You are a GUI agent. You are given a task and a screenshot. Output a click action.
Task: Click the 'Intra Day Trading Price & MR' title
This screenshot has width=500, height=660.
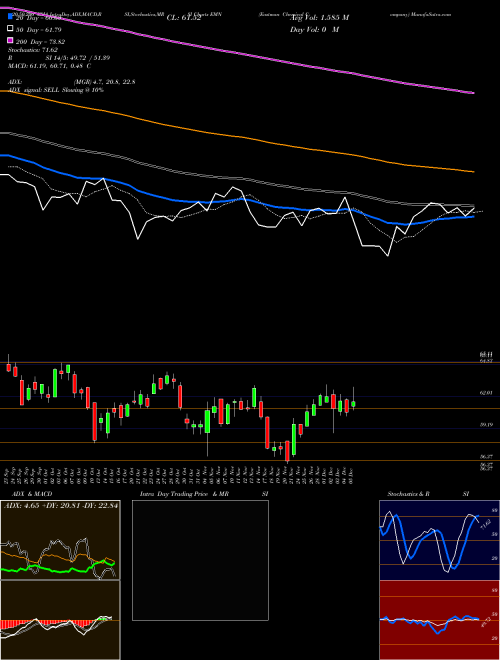184,494
